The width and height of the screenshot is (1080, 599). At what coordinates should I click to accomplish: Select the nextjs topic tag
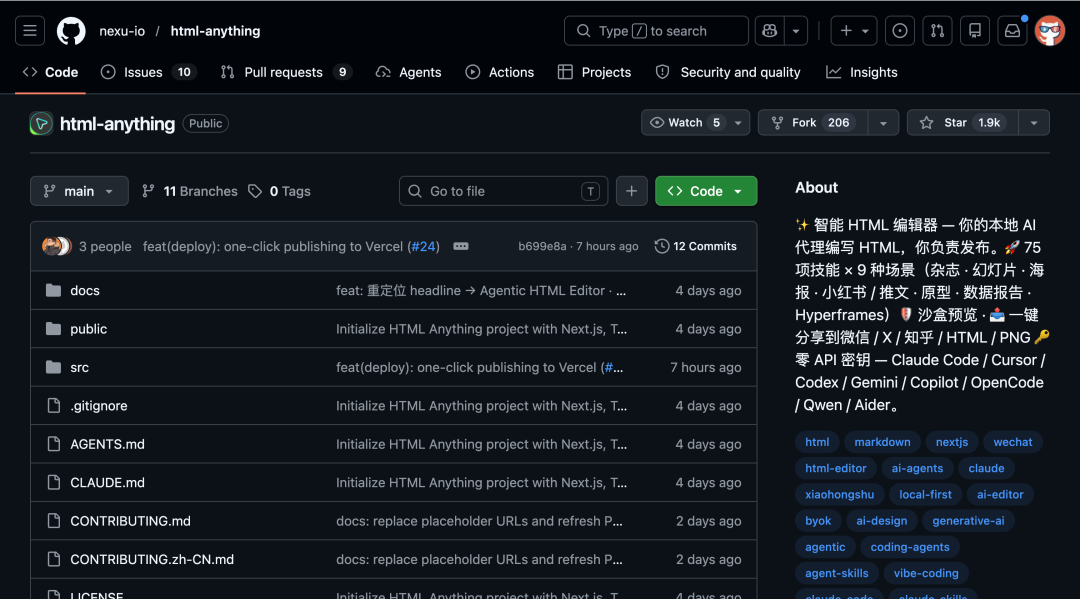pos(952,442)
